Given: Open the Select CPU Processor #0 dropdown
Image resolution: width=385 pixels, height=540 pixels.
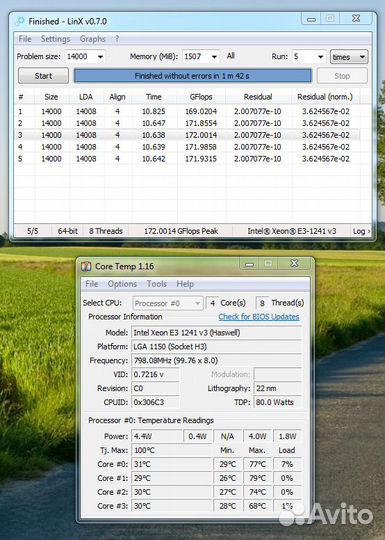Looking at the screenshot, I should point(168,303).
